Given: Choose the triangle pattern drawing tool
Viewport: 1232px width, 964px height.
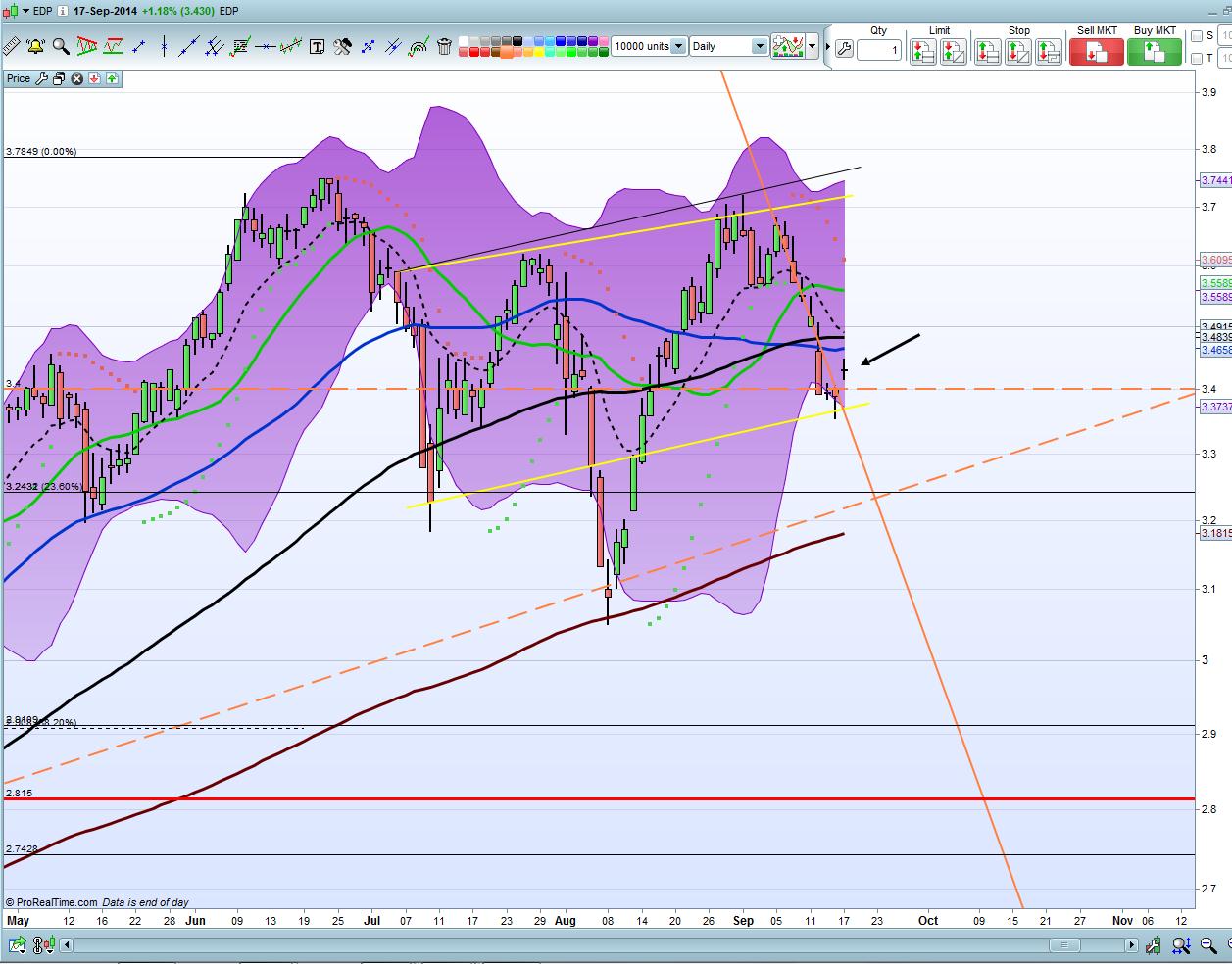Looking at the screenshot, I should coord(86,46).
